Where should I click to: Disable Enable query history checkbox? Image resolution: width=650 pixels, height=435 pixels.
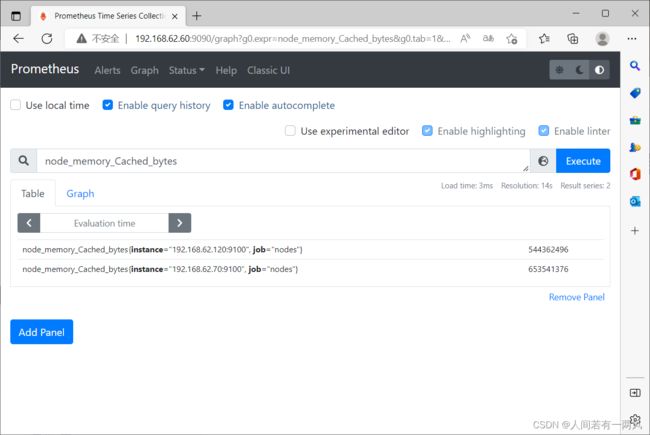pyautogui.click(x=107, y=105)
